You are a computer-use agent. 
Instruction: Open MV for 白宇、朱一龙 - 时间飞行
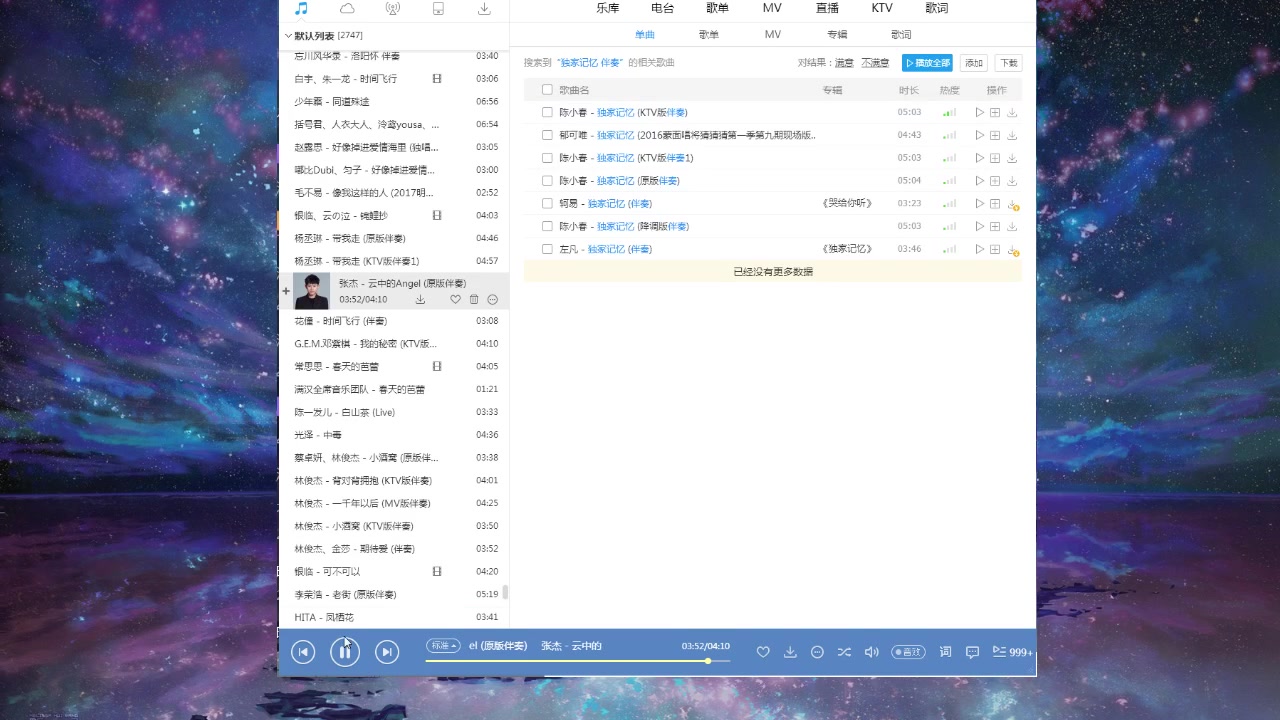[x=437, y=79]
